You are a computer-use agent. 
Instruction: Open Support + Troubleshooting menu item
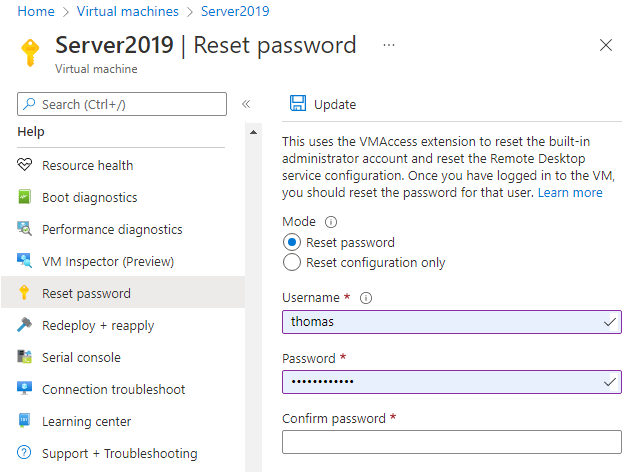(x=119, y=453)
